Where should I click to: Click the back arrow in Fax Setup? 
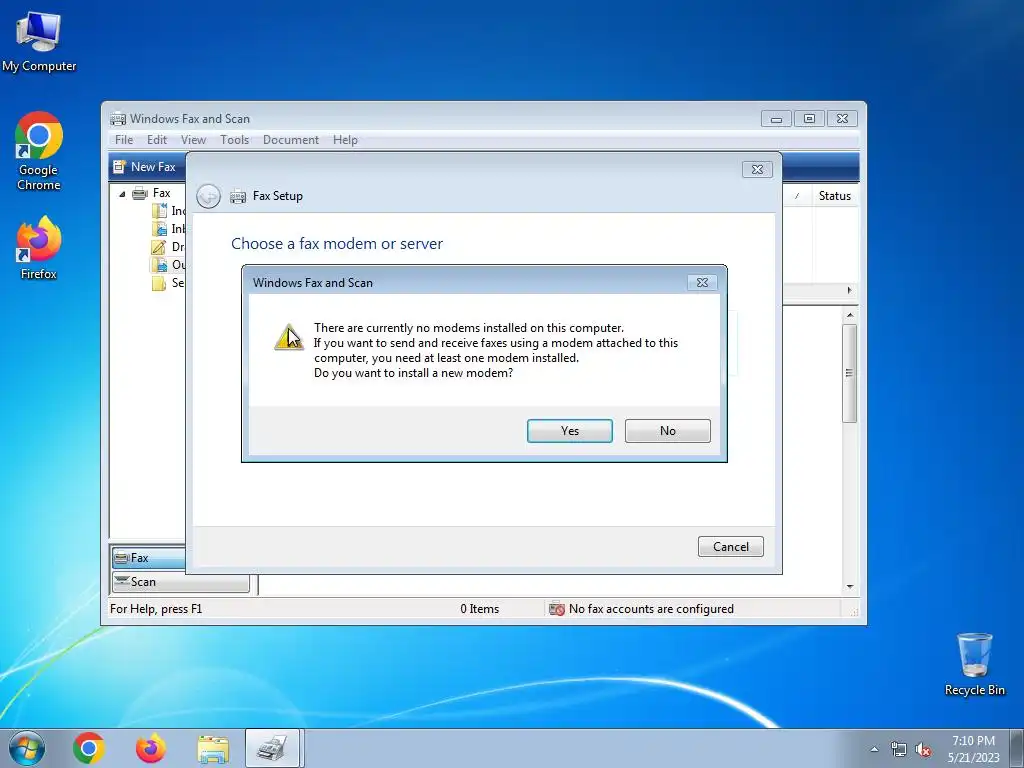[208, 196]
